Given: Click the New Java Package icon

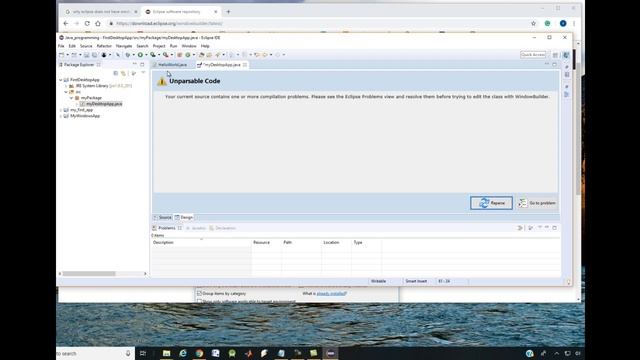Looking at the screenshot, I should click(x=180, y=55).
